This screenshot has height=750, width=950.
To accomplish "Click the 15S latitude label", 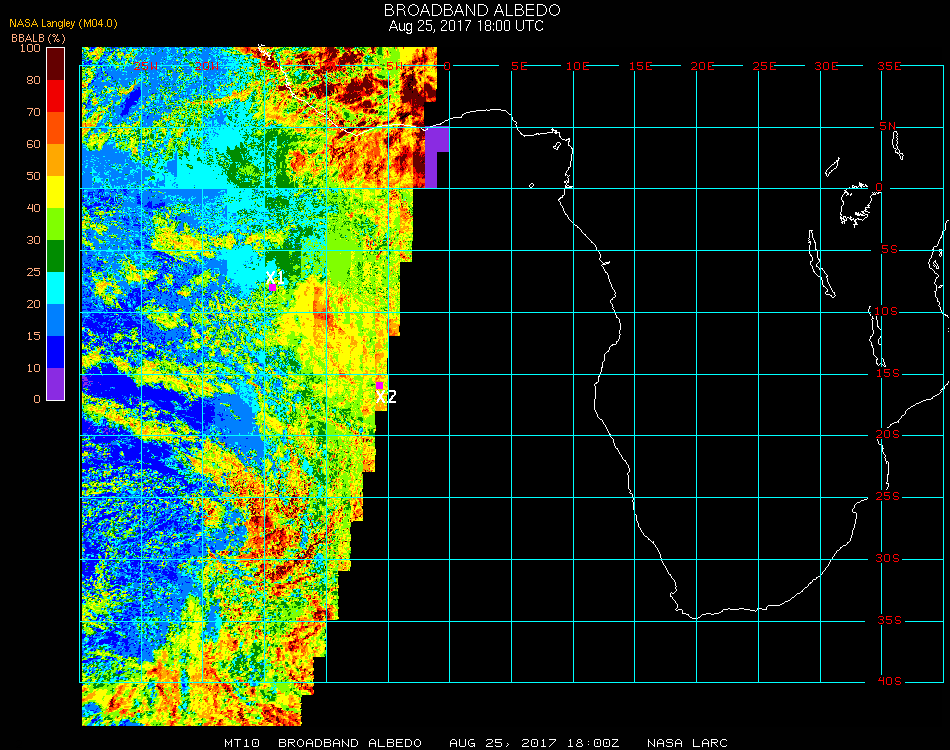I will [889, 373].
